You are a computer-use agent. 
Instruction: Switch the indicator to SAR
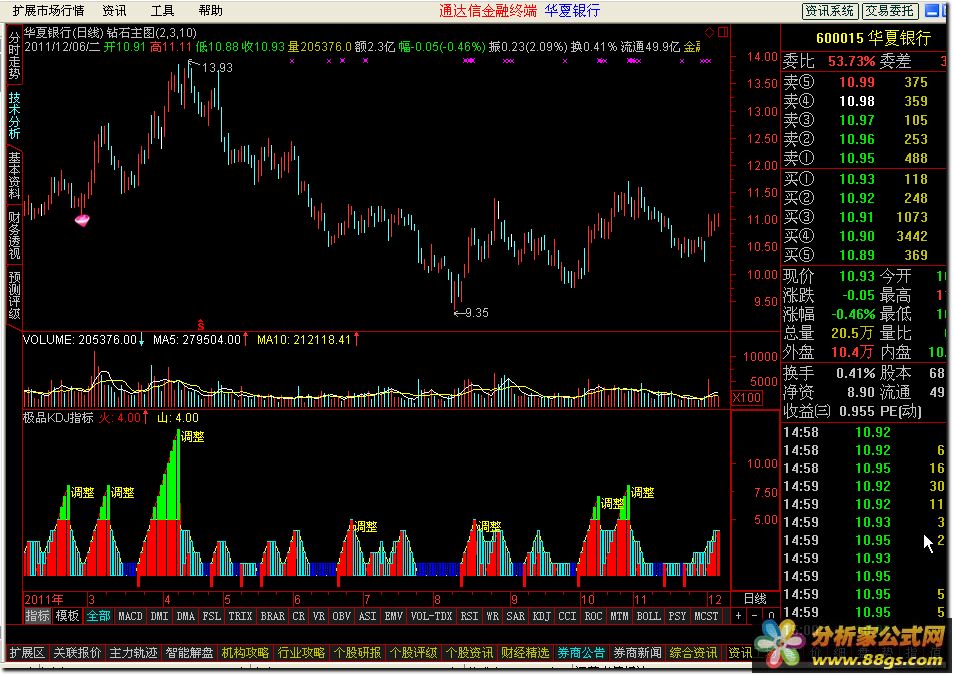(516, 616)
